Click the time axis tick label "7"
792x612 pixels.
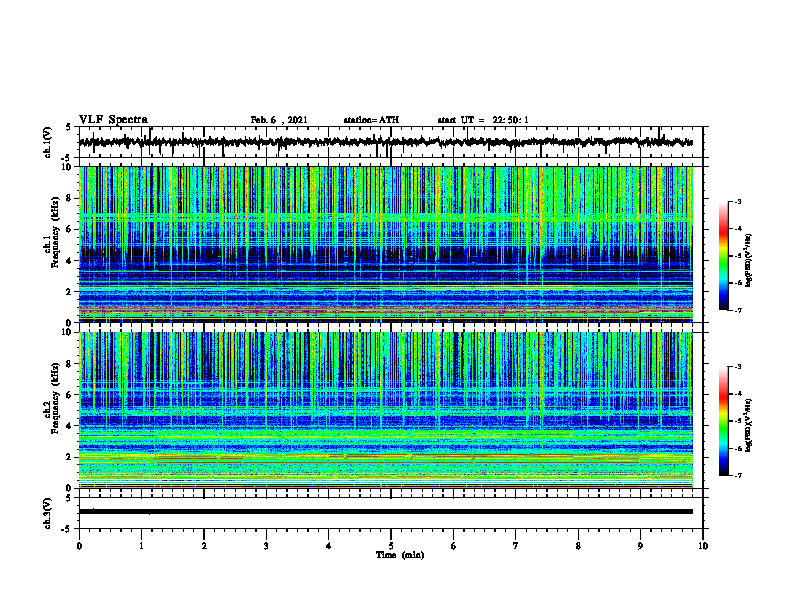coord(516,546)
